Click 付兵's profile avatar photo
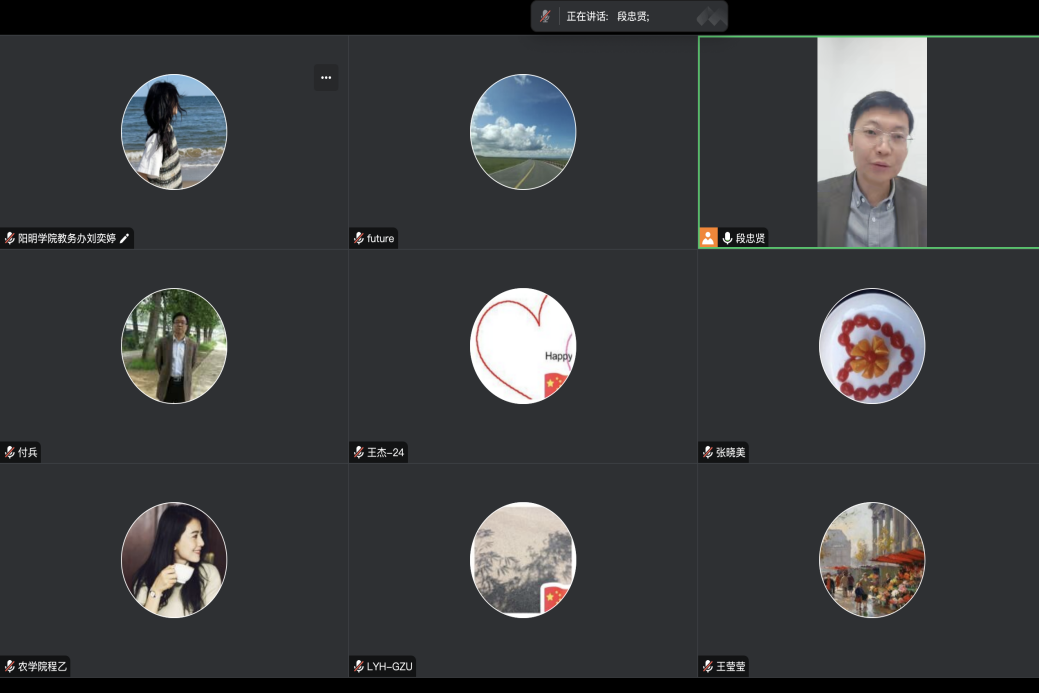 click(x=174, y=346)
